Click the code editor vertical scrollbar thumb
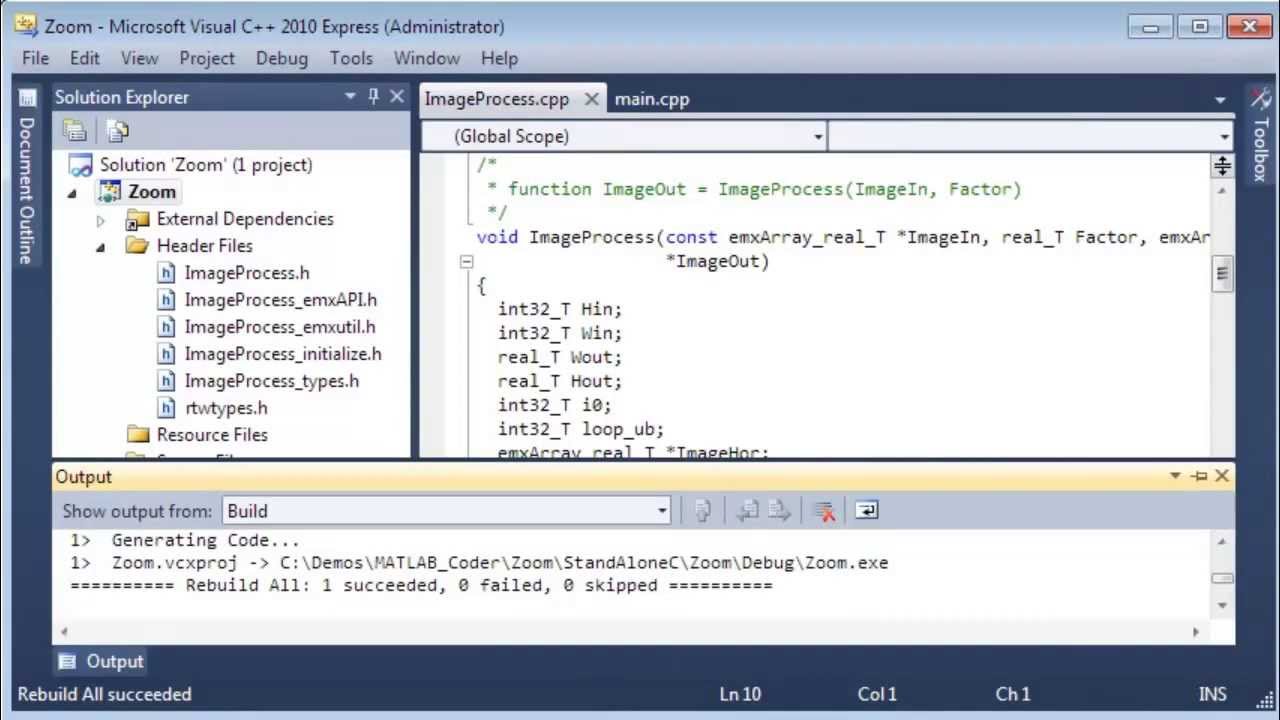The width and height of the screenshot is (1280, 720). [x=1222, y=273]
